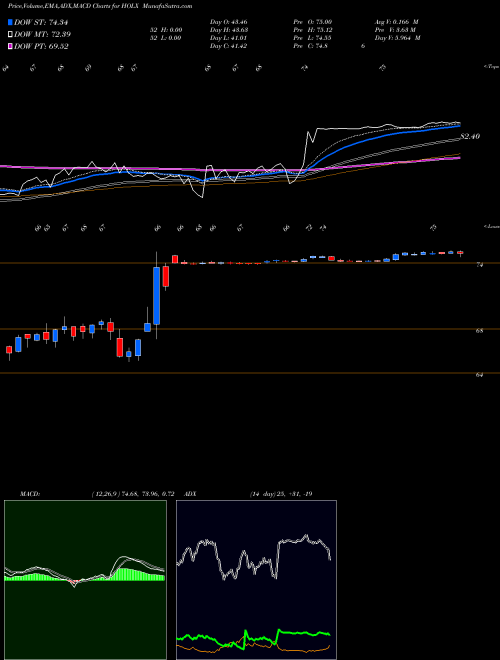500x660 pixels.
Task: Click the MACD: panel title
Action: click(x=29, y=494)
